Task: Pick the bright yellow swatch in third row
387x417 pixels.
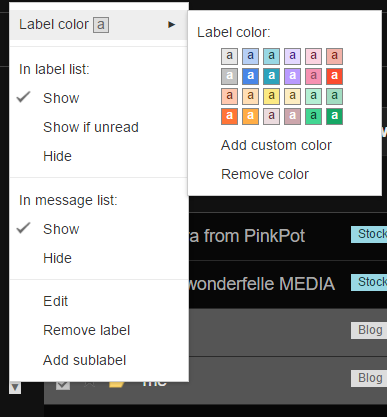Action: pos(271,96)
